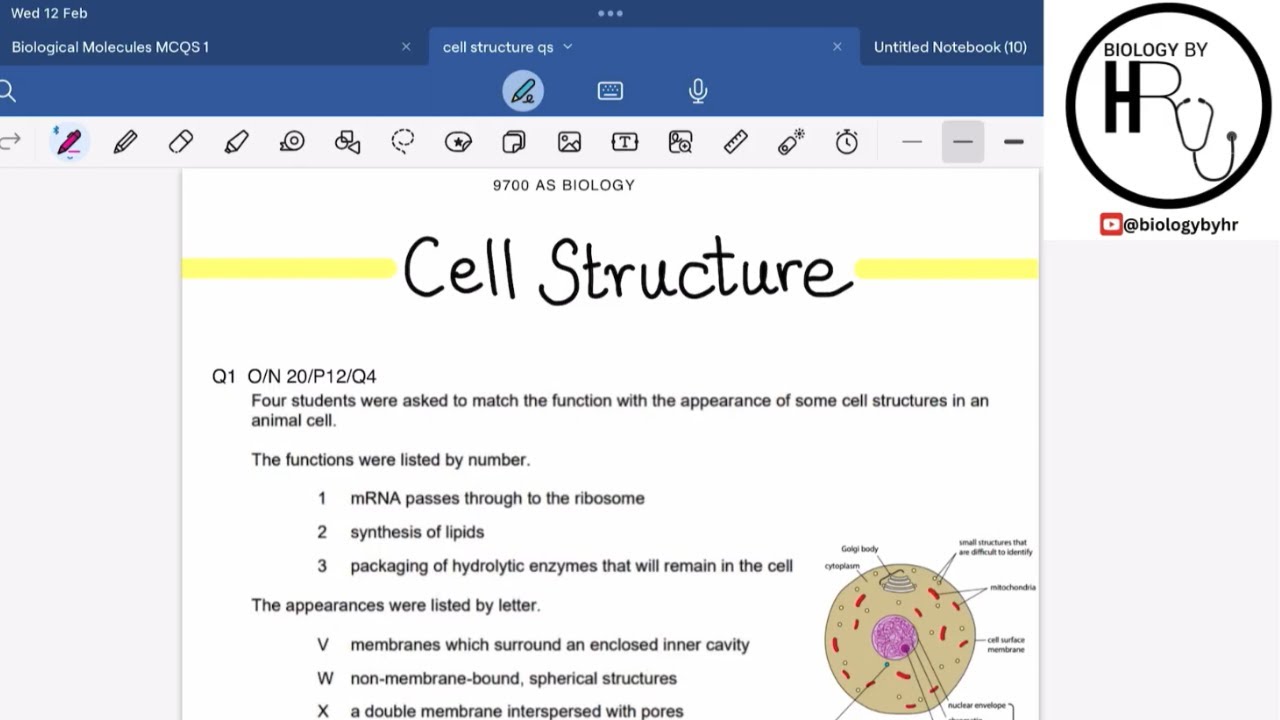Select the thin stroke thickness

(912, 142)
